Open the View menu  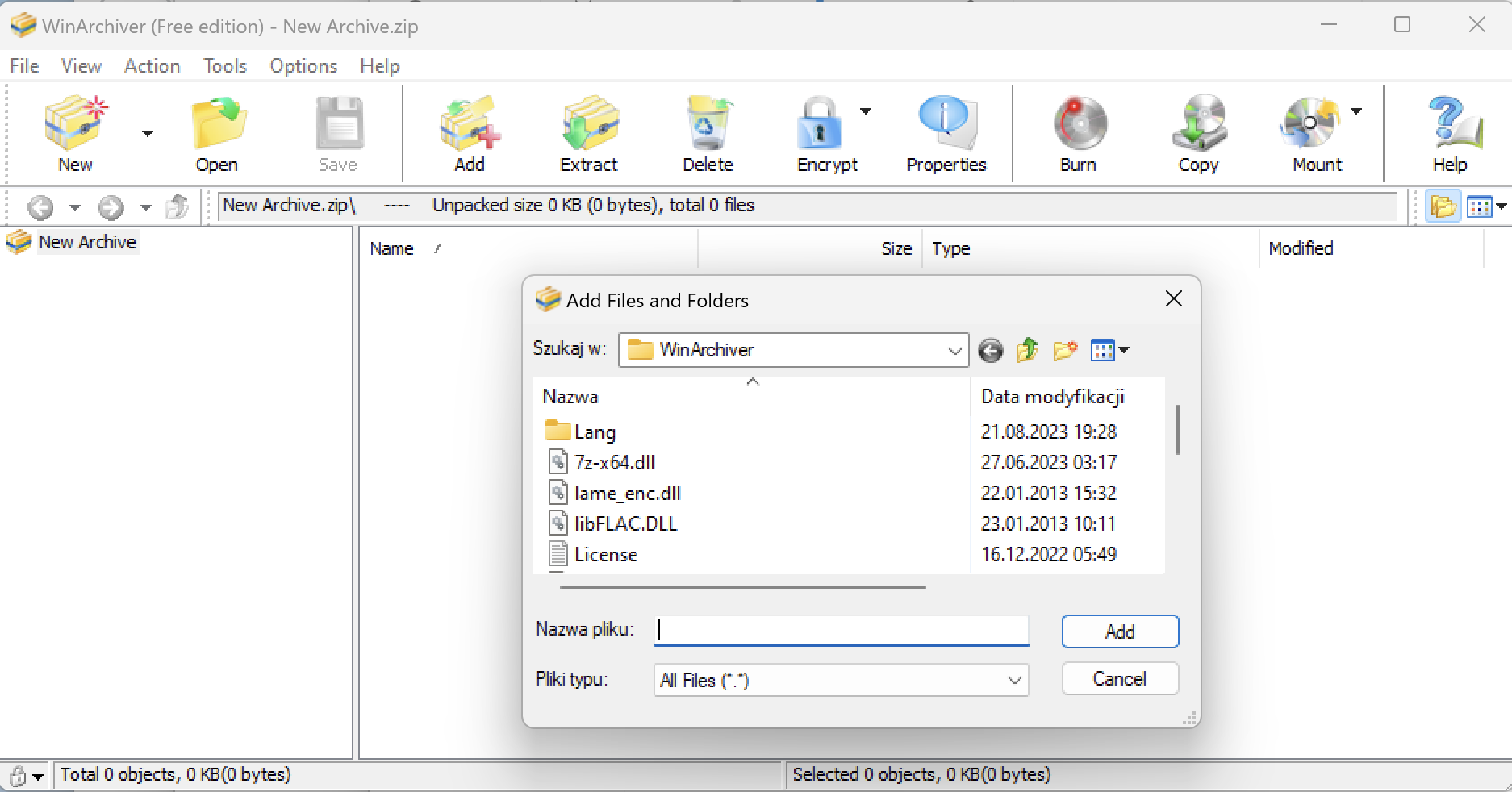point(81,66)
